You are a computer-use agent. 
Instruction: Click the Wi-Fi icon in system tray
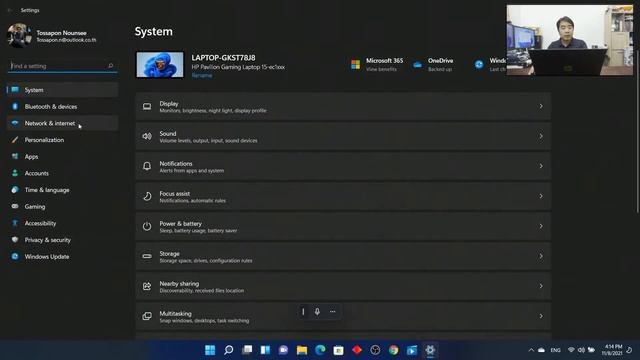571,350
